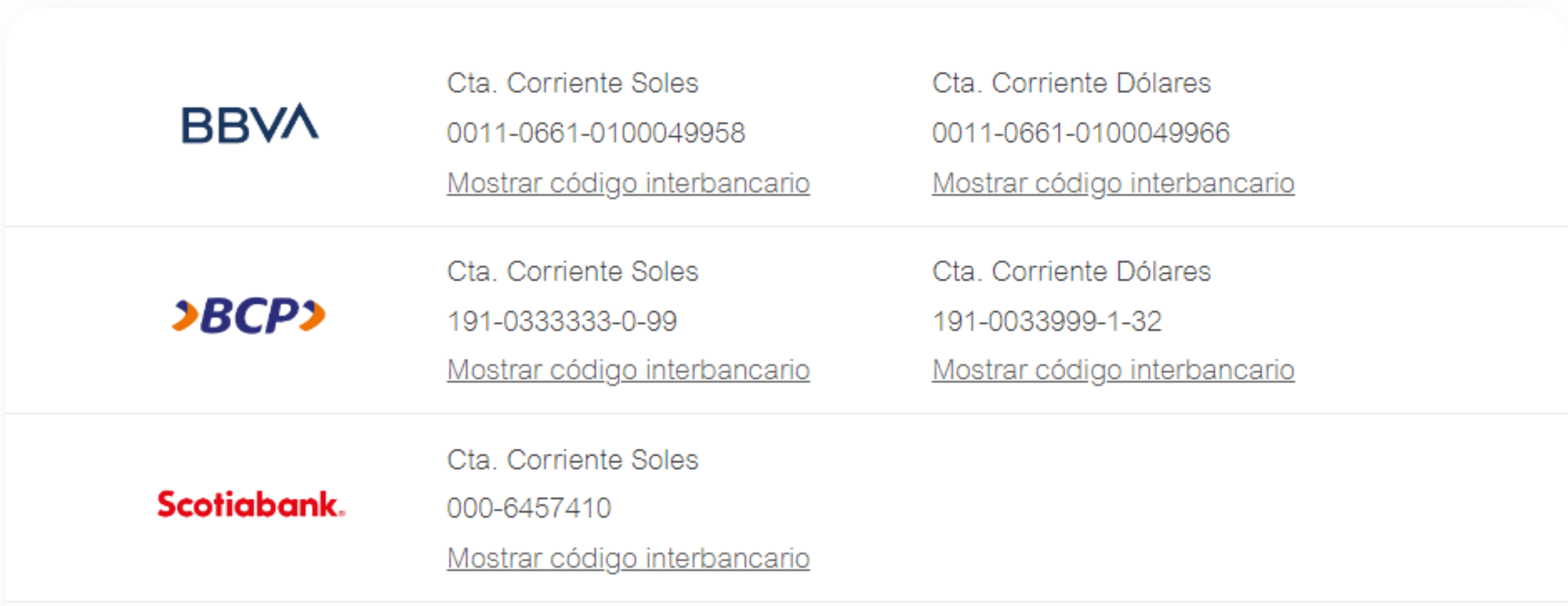
Task: Select BBVA account number 0011-0661-0100049966
Action: [1081, 132]
